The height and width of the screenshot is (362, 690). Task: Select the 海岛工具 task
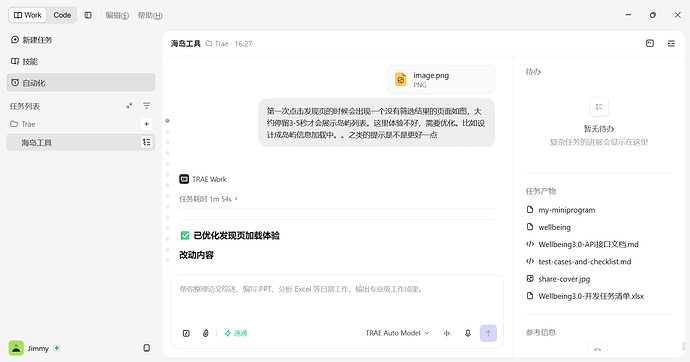(x=81, y=143)
